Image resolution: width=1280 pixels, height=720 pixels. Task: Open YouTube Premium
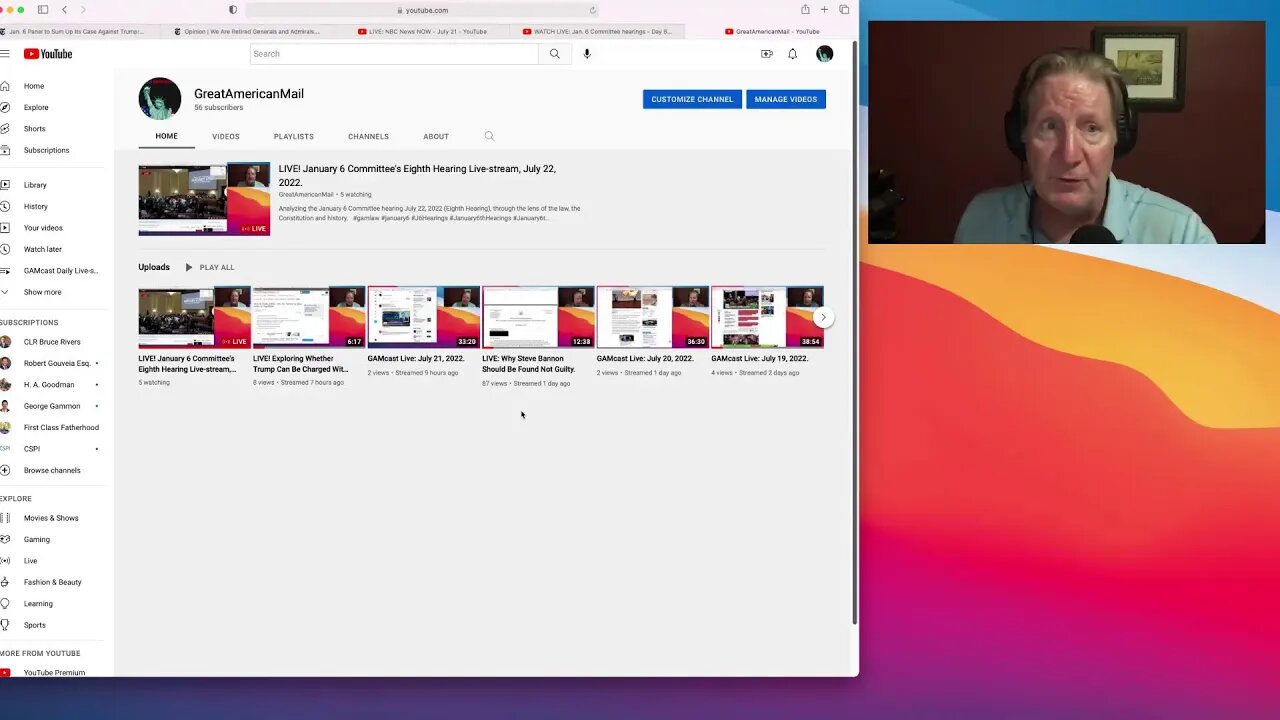[55, 672]
